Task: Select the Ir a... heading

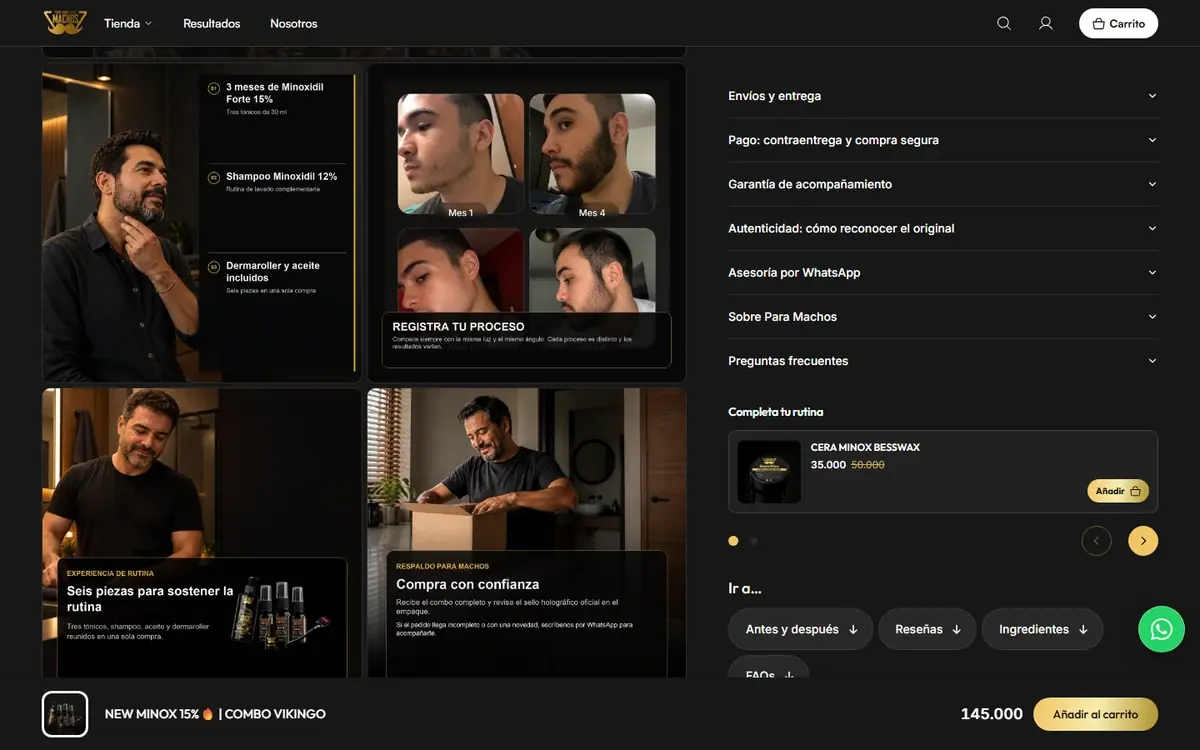Action: point(745,589)
